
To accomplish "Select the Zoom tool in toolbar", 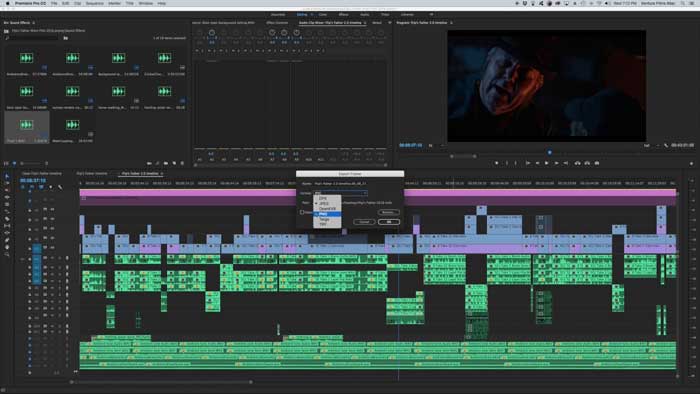I will click(7, 254).
